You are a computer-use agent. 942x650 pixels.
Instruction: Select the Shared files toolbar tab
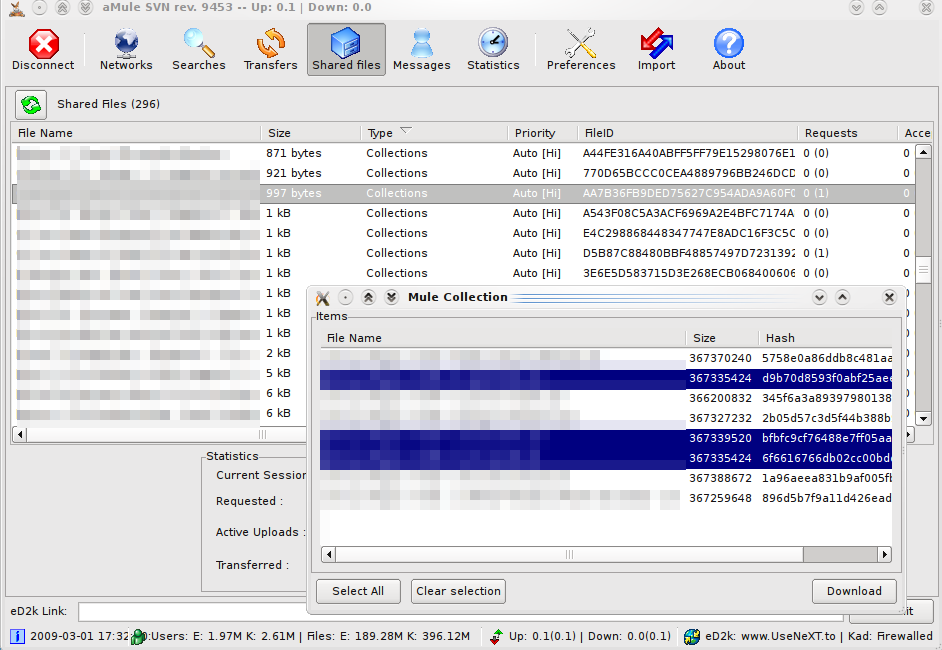(x=346, y=50)
